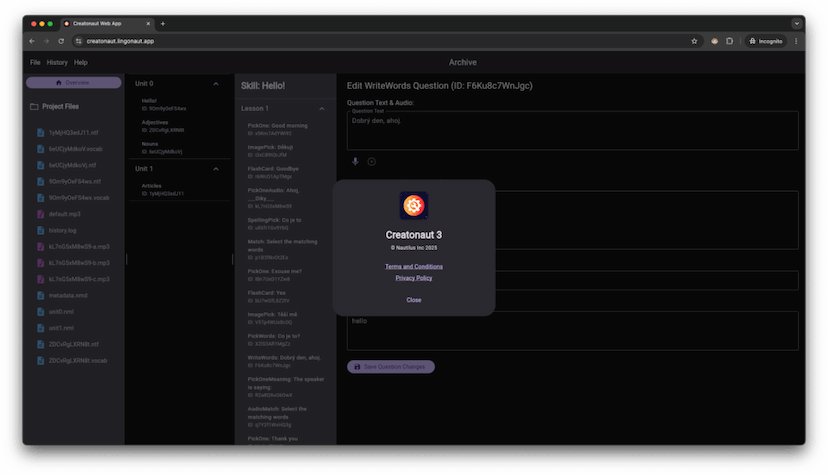The width and height of the screenshot is (828, 475).
Task: Click the file icon beside unit0.nml
Action: 41,312
